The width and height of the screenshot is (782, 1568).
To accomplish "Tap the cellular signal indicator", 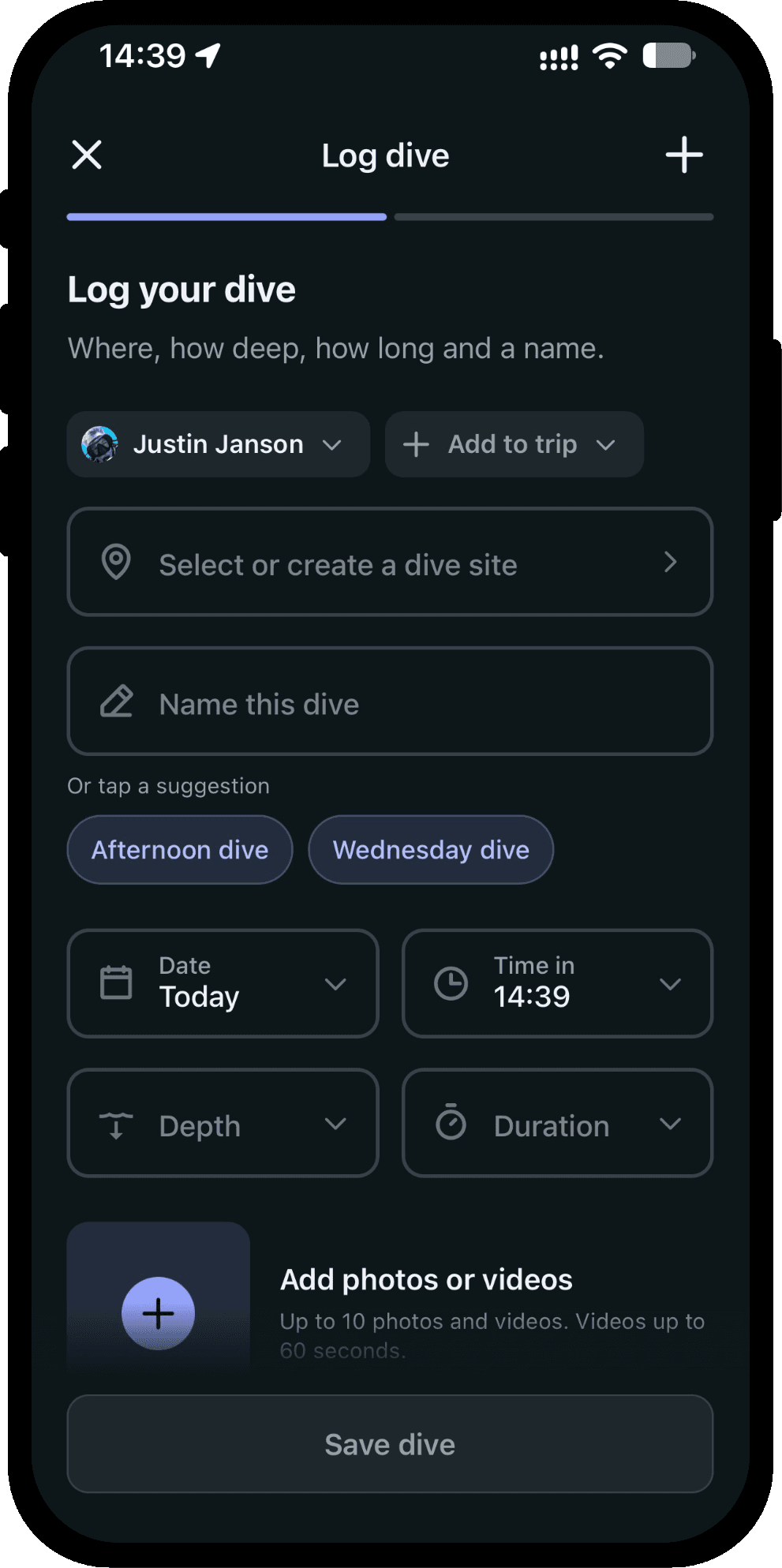I will tap(559, 58).
